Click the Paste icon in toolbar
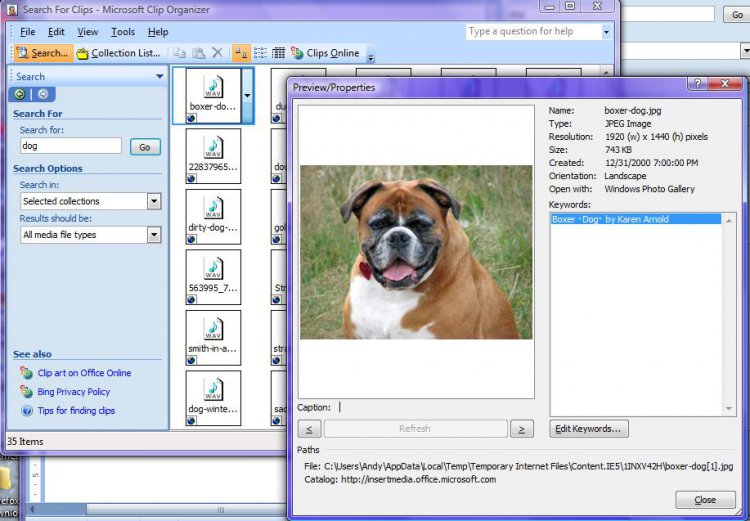 pos(199,53)
